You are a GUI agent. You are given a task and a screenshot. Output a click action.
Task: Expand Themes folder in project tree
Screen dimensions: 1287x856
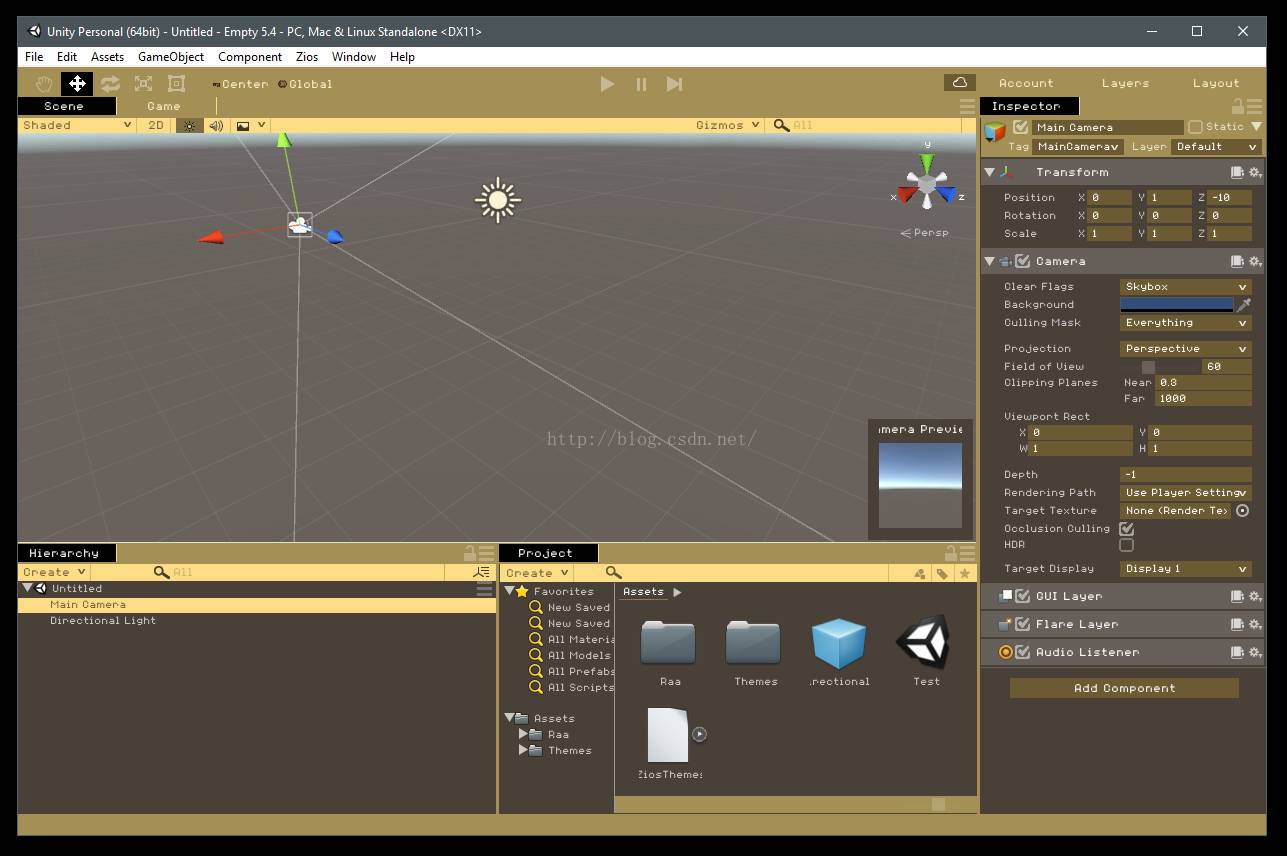pyautogui.click(x=523, y=750)
